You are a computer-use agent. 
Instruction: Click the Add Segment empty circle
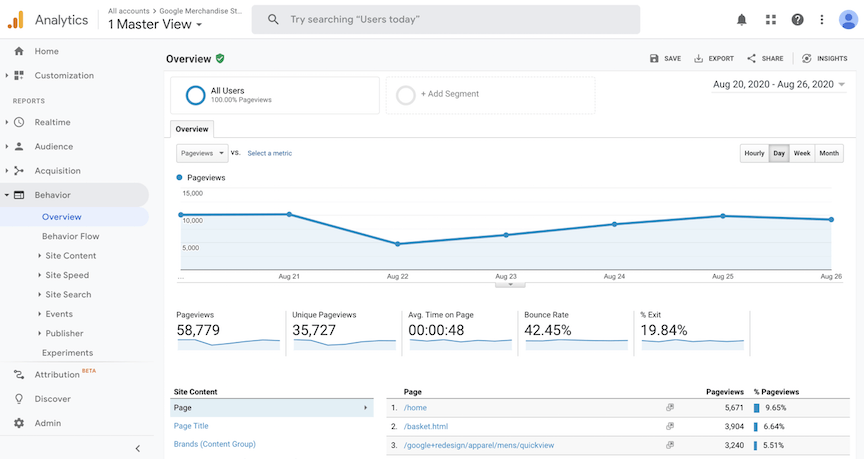pyautogui.click(x=406, y=95)
